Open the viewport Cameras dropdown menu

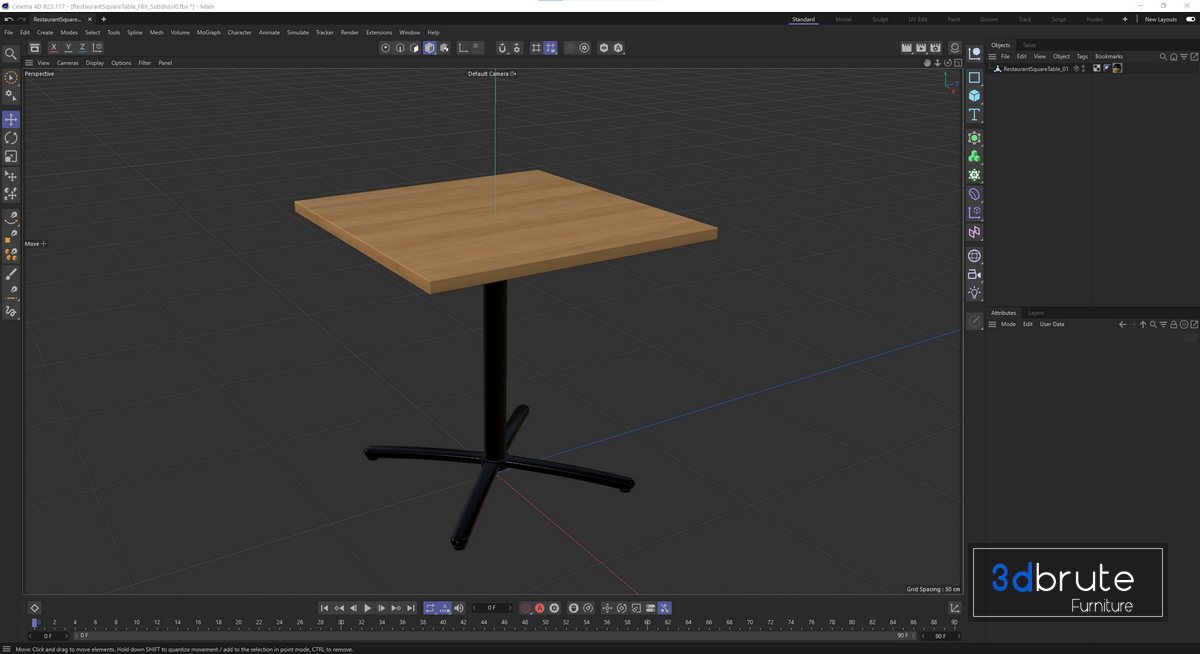pos(67,63)
